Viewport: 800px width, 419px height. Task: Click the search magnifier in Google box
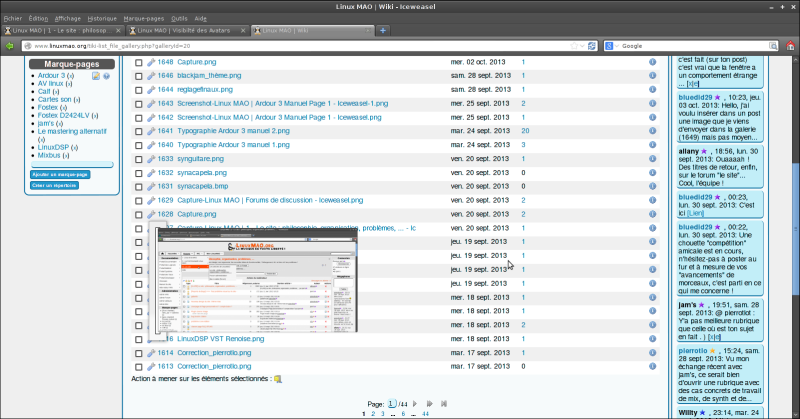coord(773,46)
